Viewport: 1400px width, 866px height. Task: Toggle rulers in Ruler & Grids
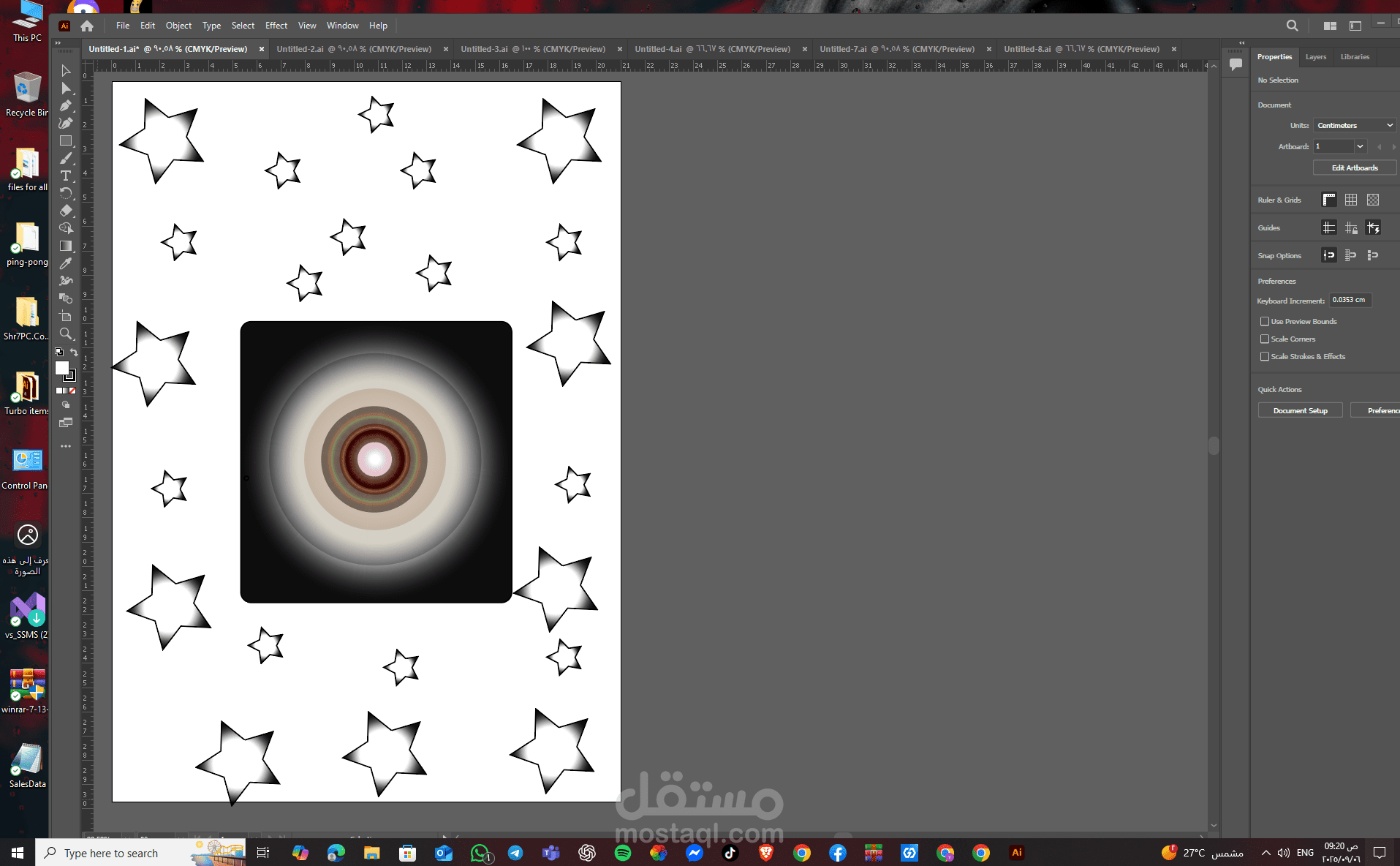point(1329,200)
